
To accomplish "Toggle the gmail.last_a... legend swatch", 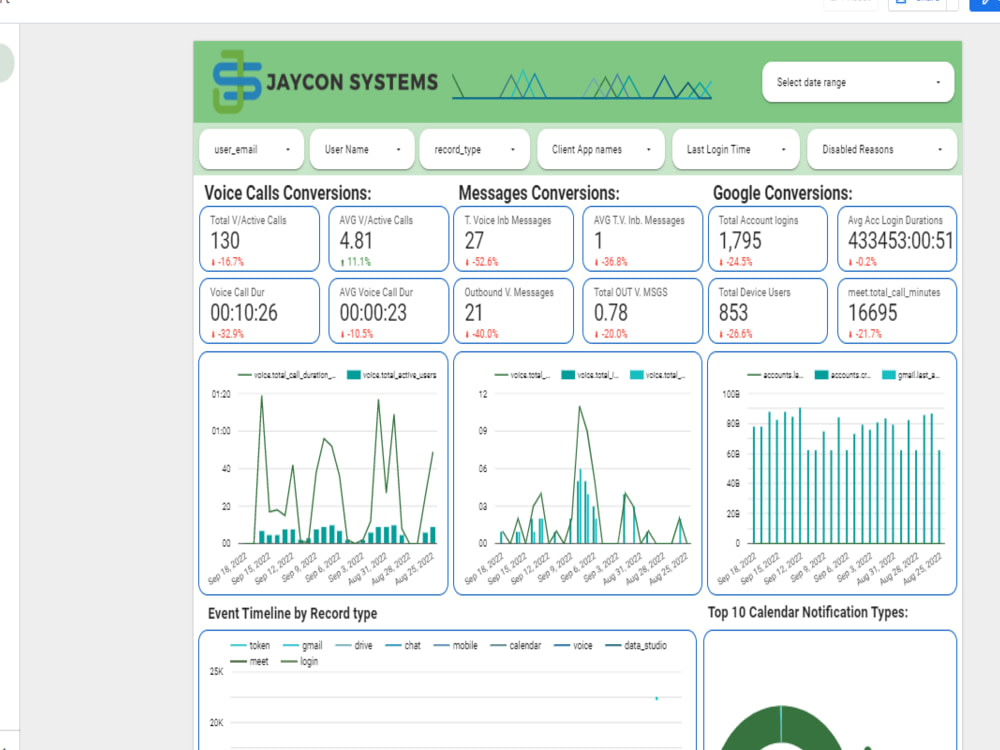I will tap(888, 375).
